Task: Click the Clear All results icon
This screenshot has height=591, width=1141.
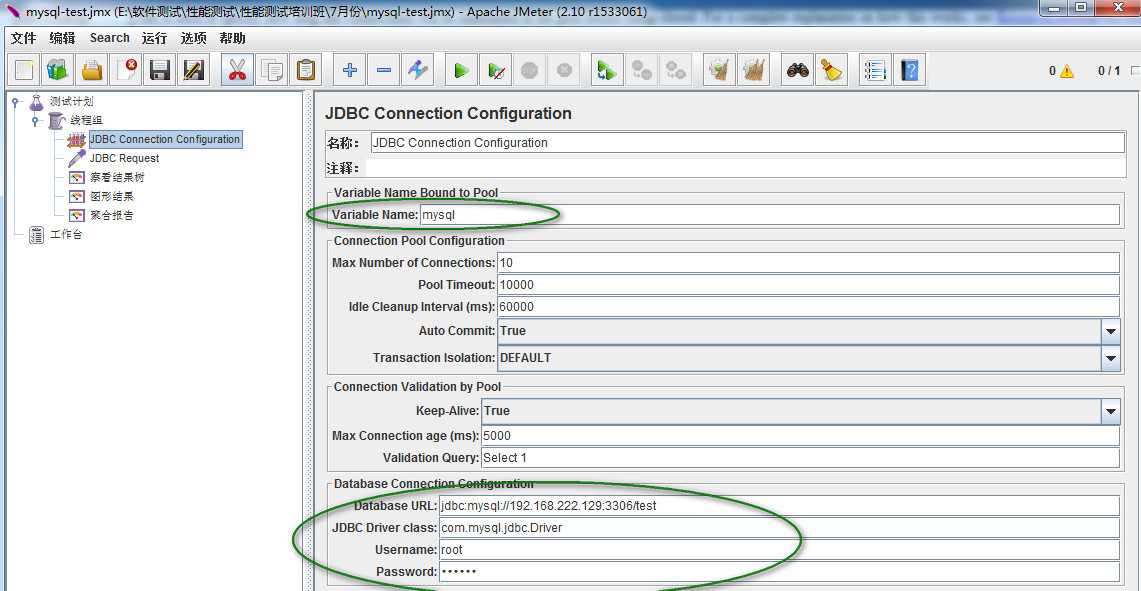Action: coord(754,70)
